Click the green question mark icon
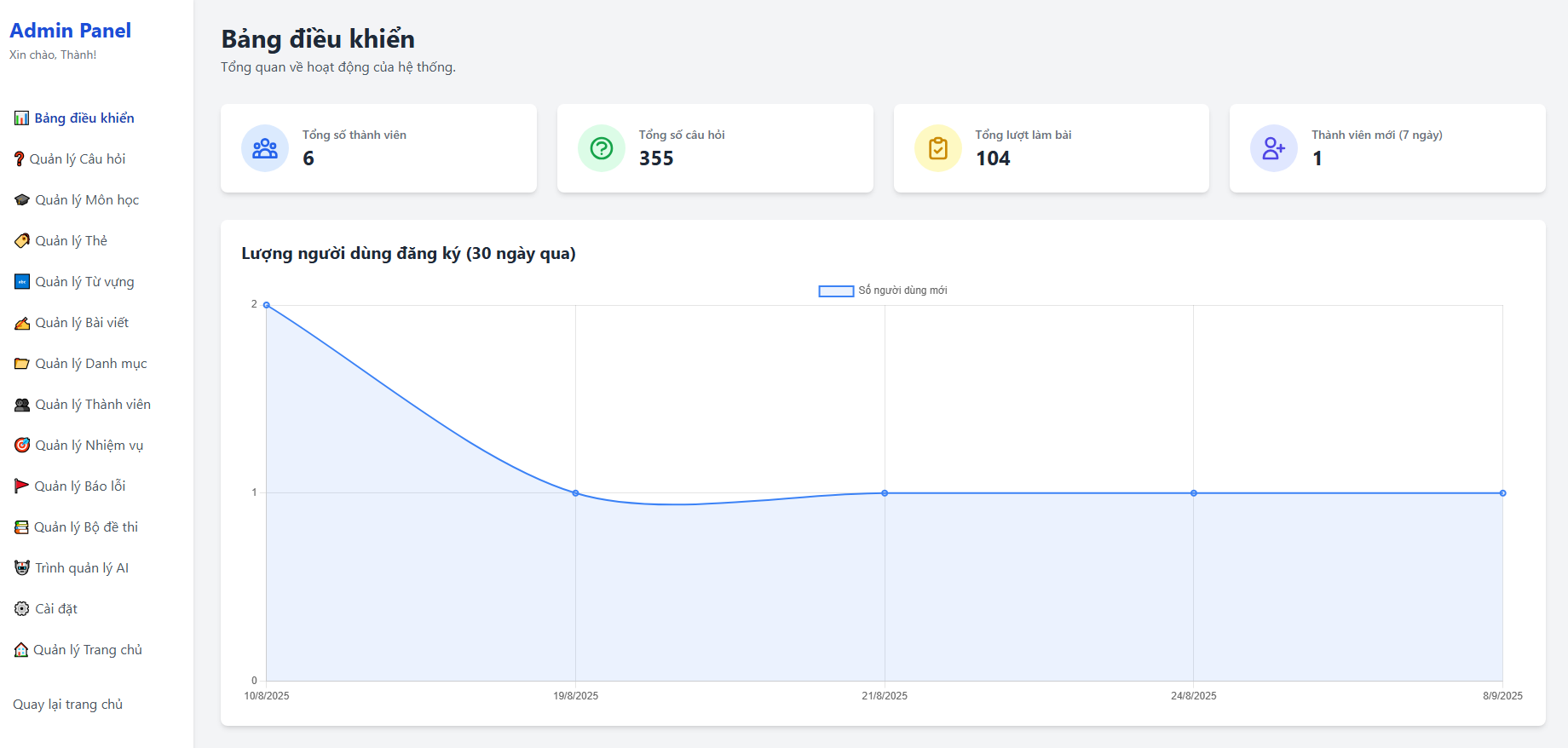The image size is (1568, 748). pyautogui.click(x=602, y=148)
